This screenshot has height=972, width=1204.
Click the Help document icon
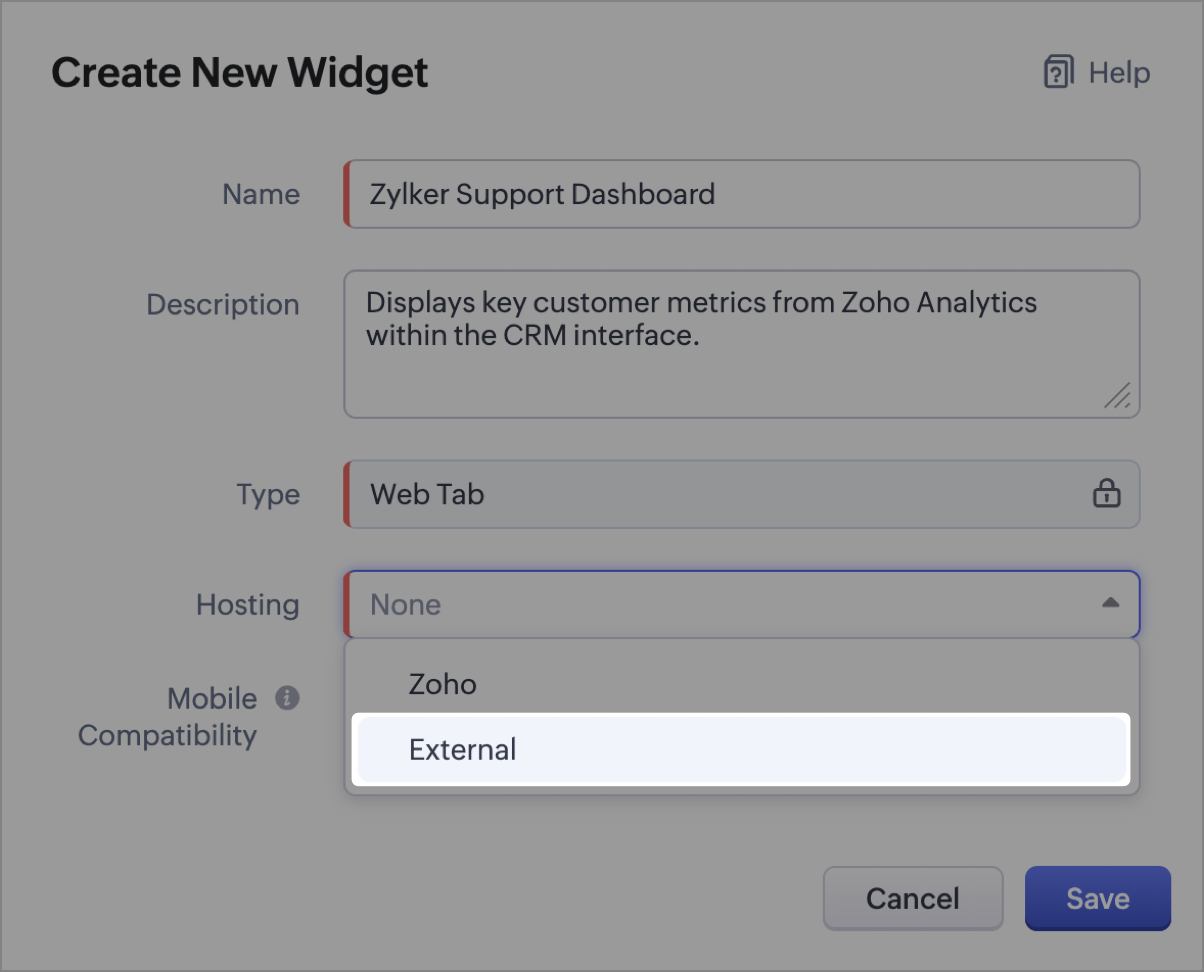[1059, 73]
